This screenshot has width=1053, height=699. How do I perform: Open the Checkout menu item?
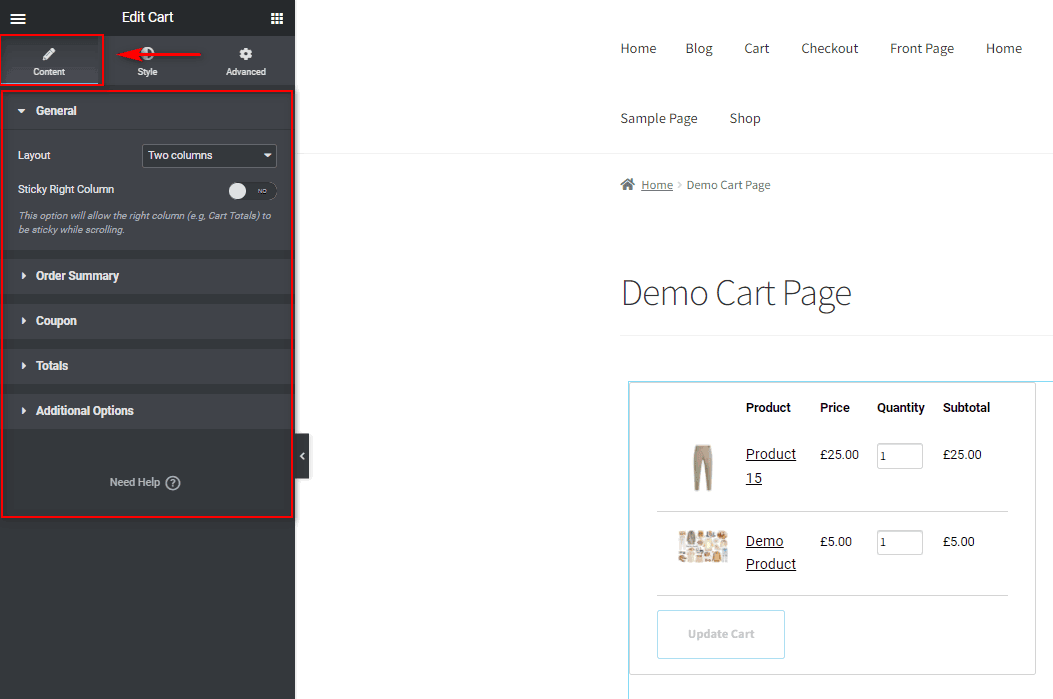[x=829, y=48]
